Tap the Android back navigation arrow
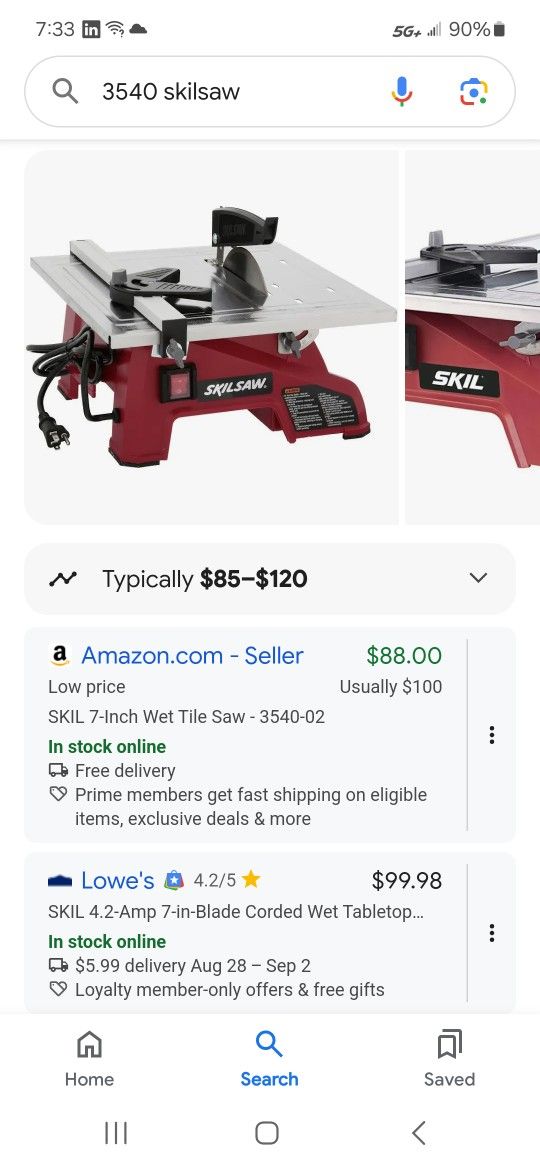 tap(419, 1133)
